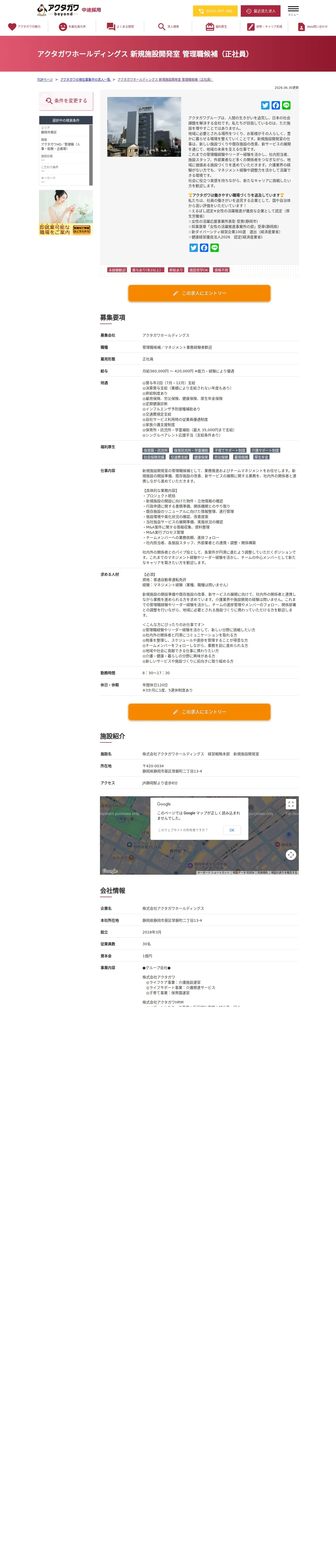Image resolution: width=336 pixels, height=1568 pixels.
Task: Click the 賞与あり(年2以上) tag
Action: 147,270
